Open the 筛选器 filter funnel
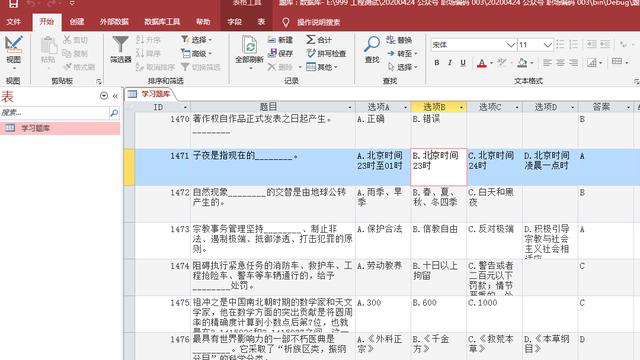640x360 pixels. 120,49
